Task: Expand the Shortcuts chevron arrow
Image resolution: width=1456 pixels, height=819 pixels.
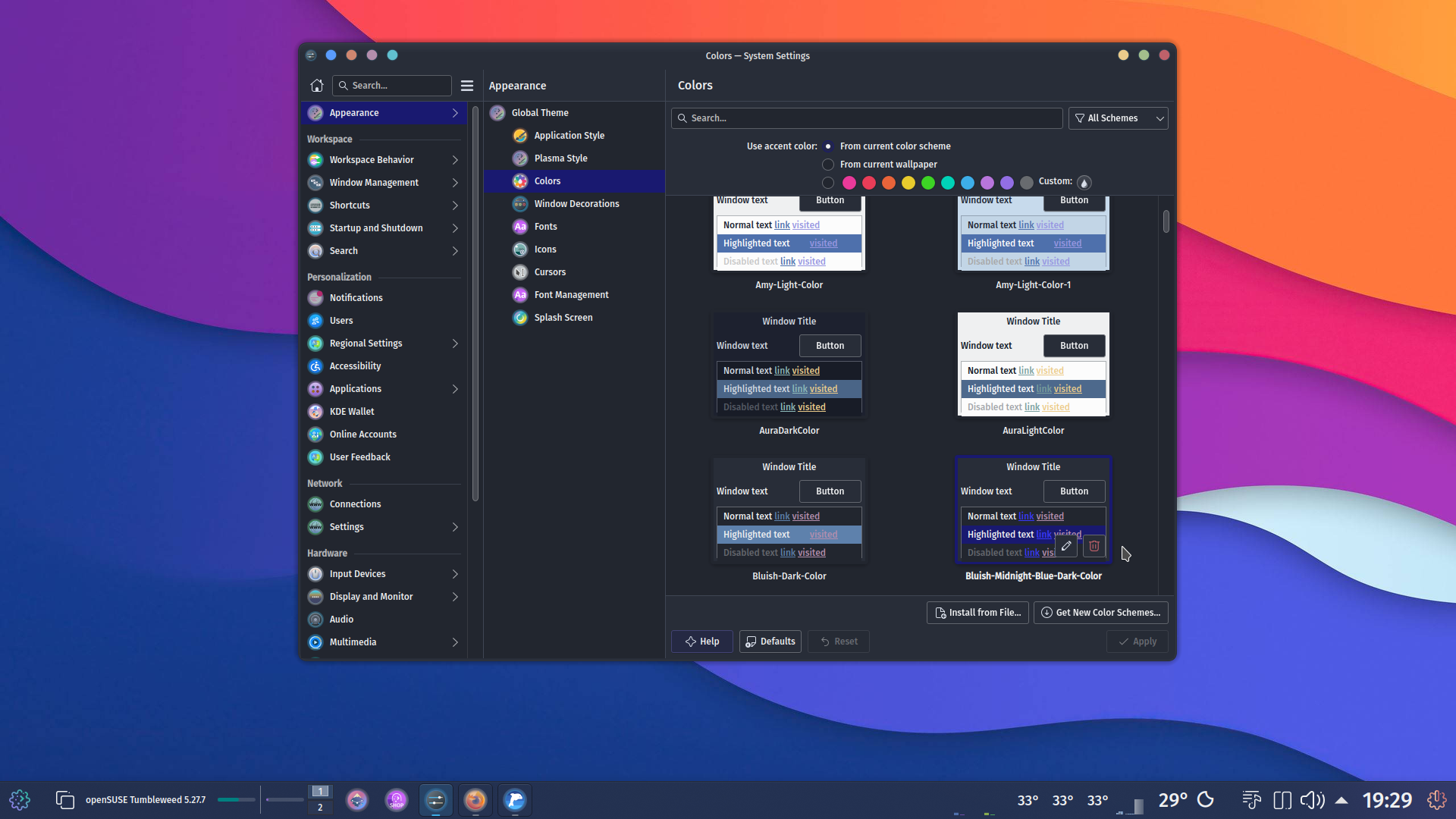Action: [455, 206]
